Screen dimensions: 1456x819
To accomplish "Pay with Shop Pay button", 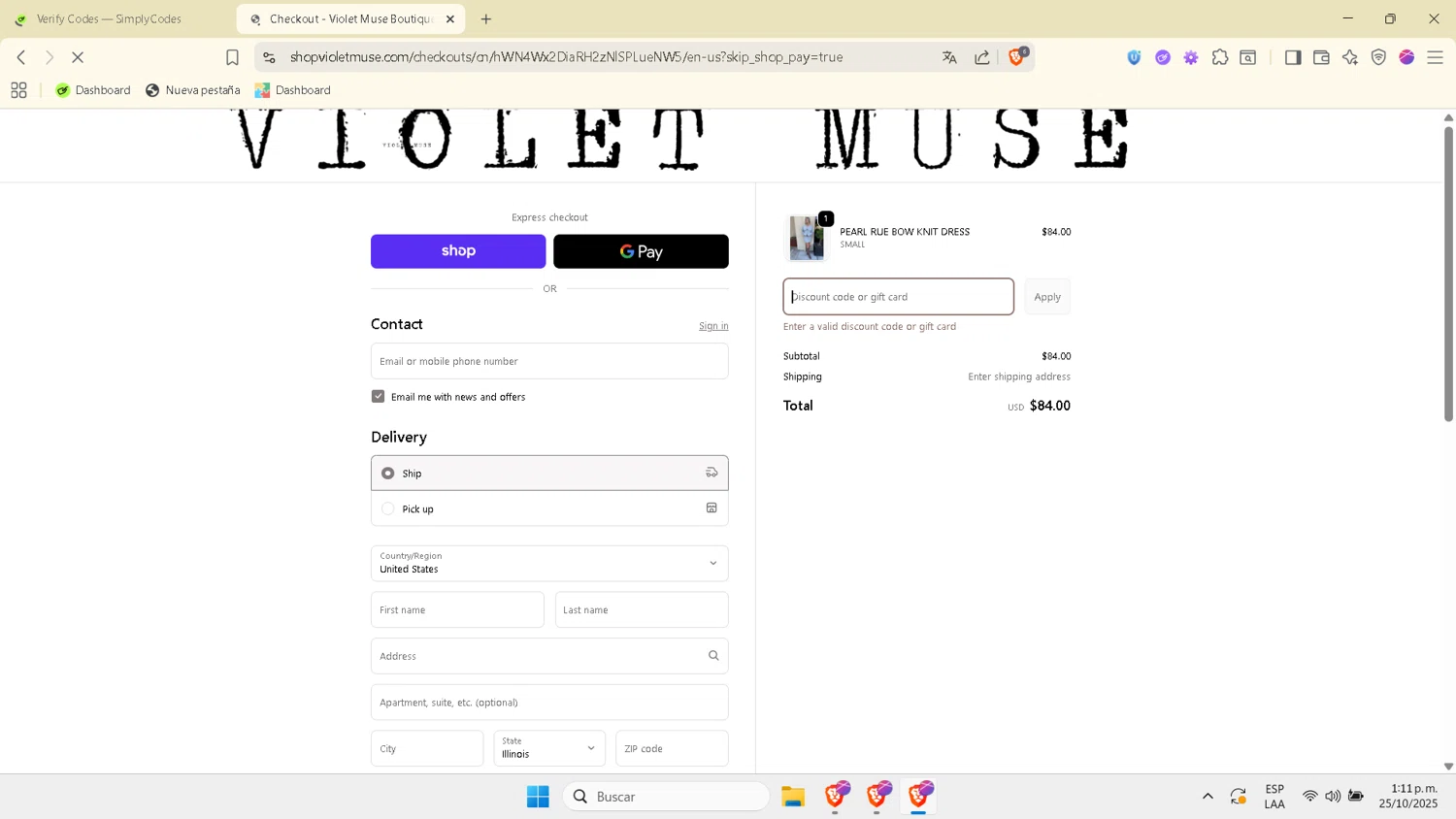I will tap(458, 251).
